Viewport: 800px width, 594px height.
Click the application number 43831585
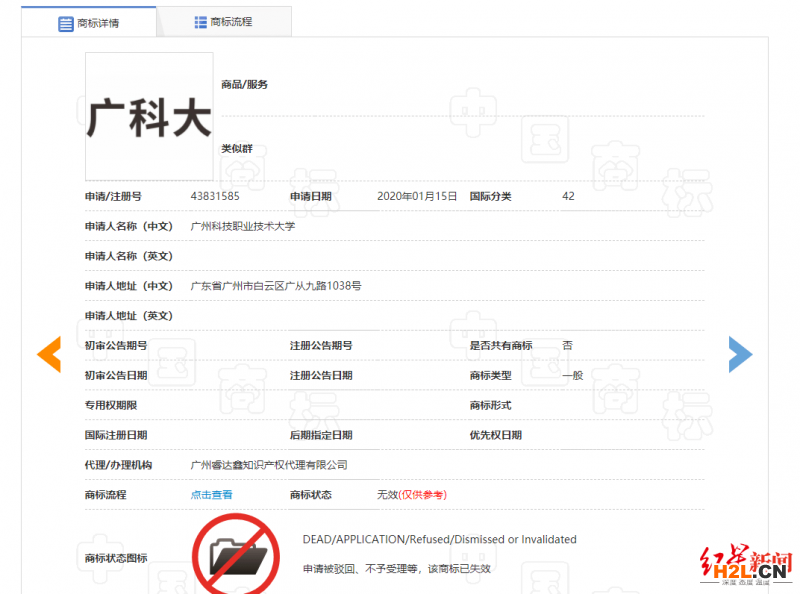(215, 196)
